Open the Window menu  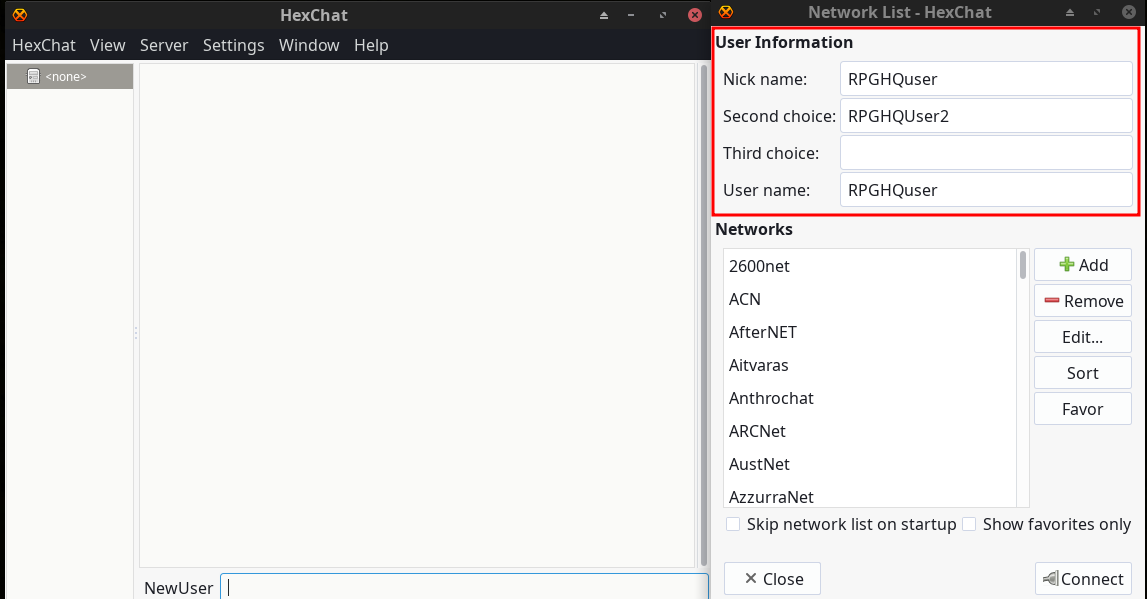tap(309, 45)
